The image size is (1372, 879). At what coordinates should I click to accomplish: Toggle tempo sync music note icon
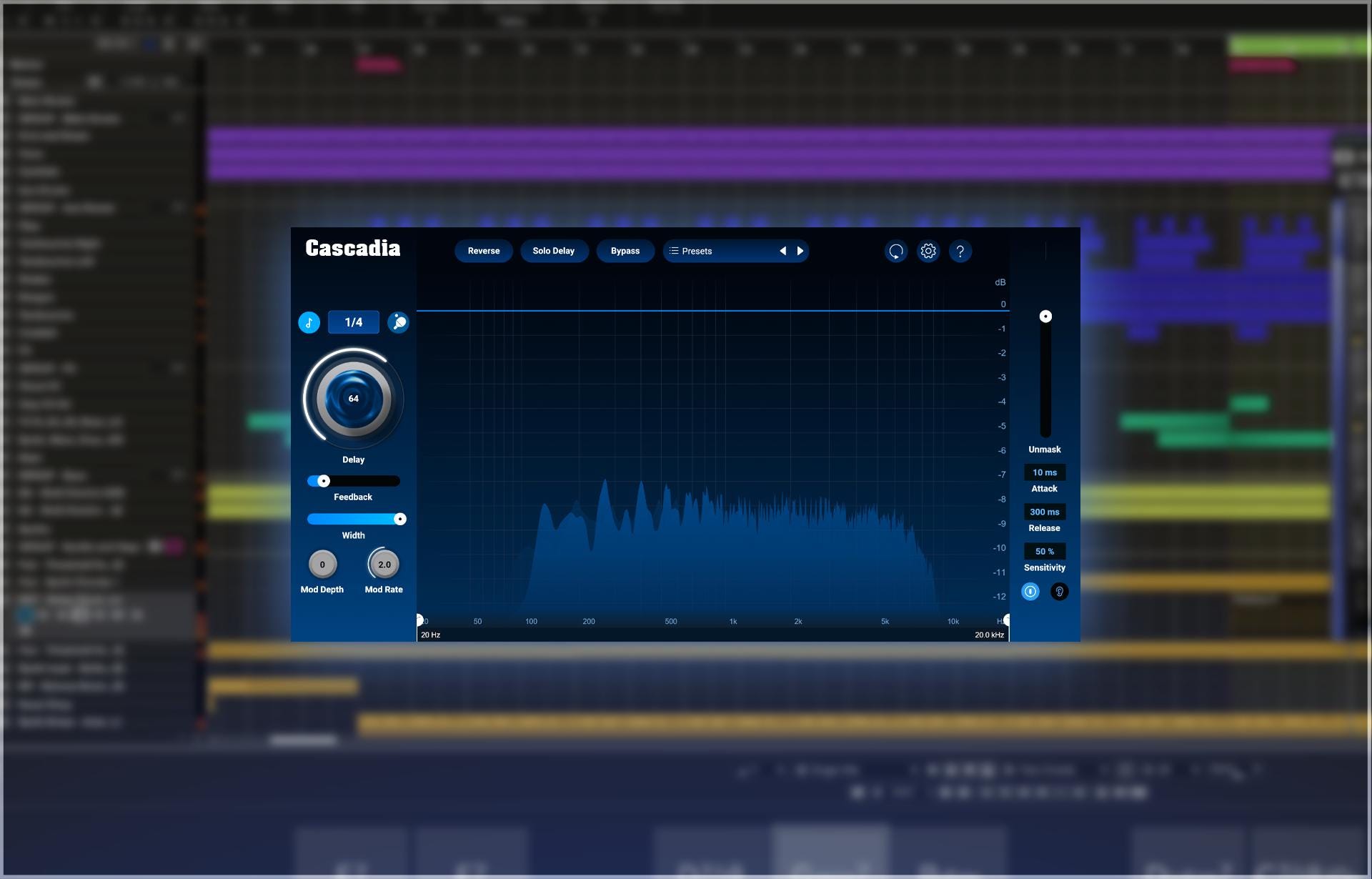[x=309, y=322]
